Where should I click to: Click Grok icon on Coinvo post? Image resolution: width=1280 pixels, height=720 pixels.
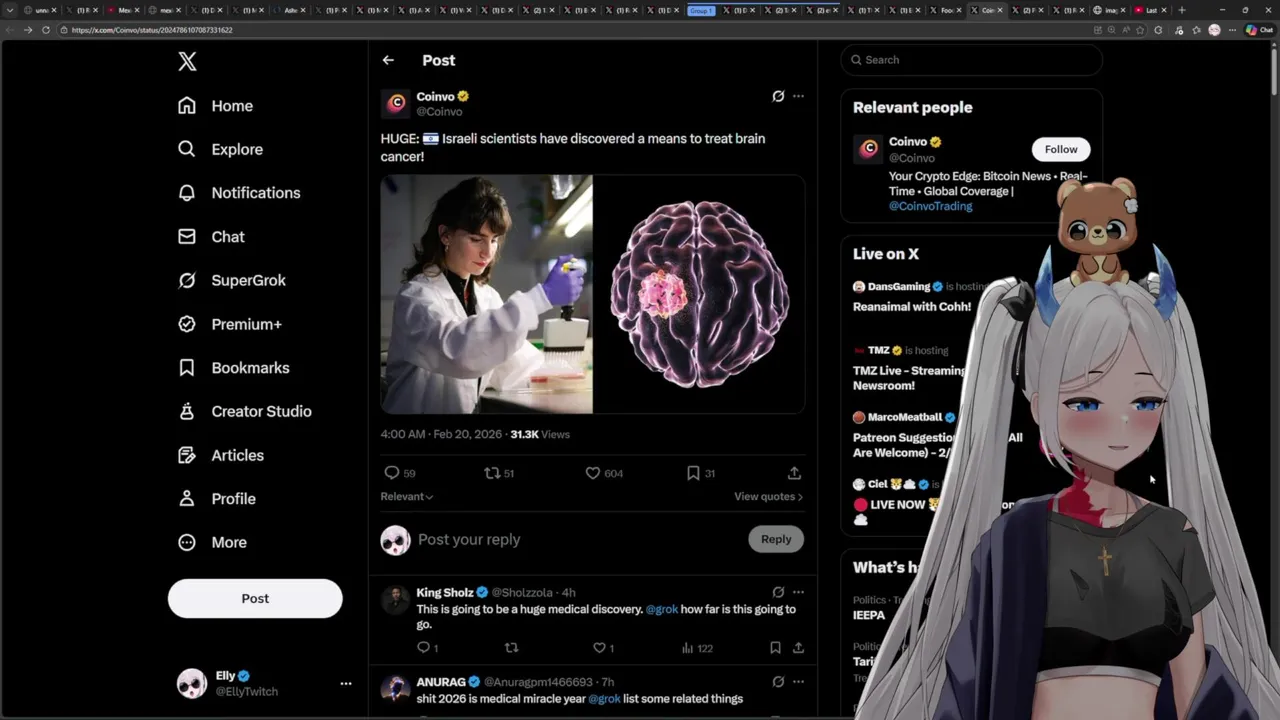pos(778,96)
